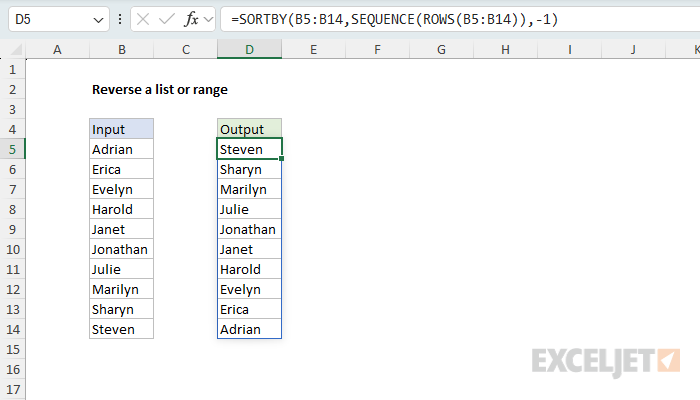Open the fx dropdown chevron
The width and height of the screenshot is (700, 400).
click(x=208, y=19)
